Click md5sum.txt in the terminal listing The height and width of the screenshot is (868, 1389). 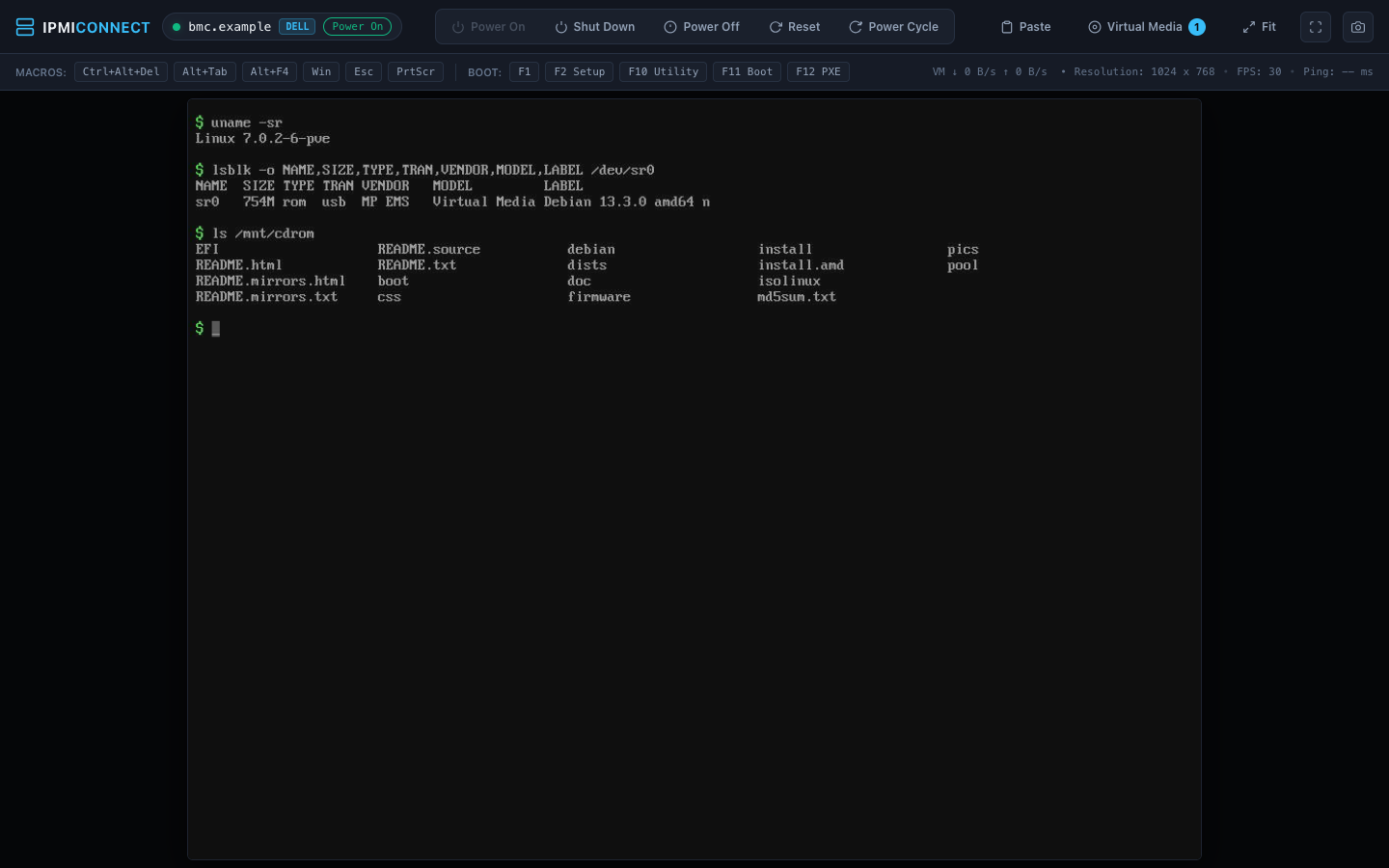(x=797, y=297)
